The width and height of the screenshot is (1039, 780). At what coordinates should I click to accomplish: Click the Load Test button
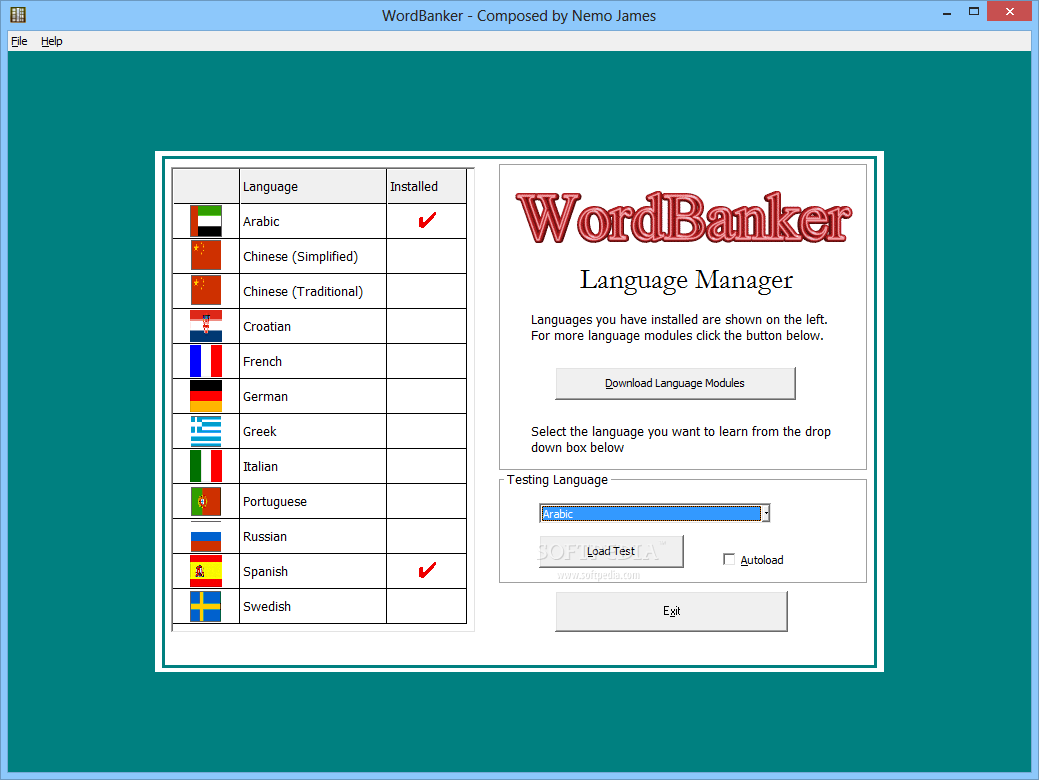[x=611, y=551]
